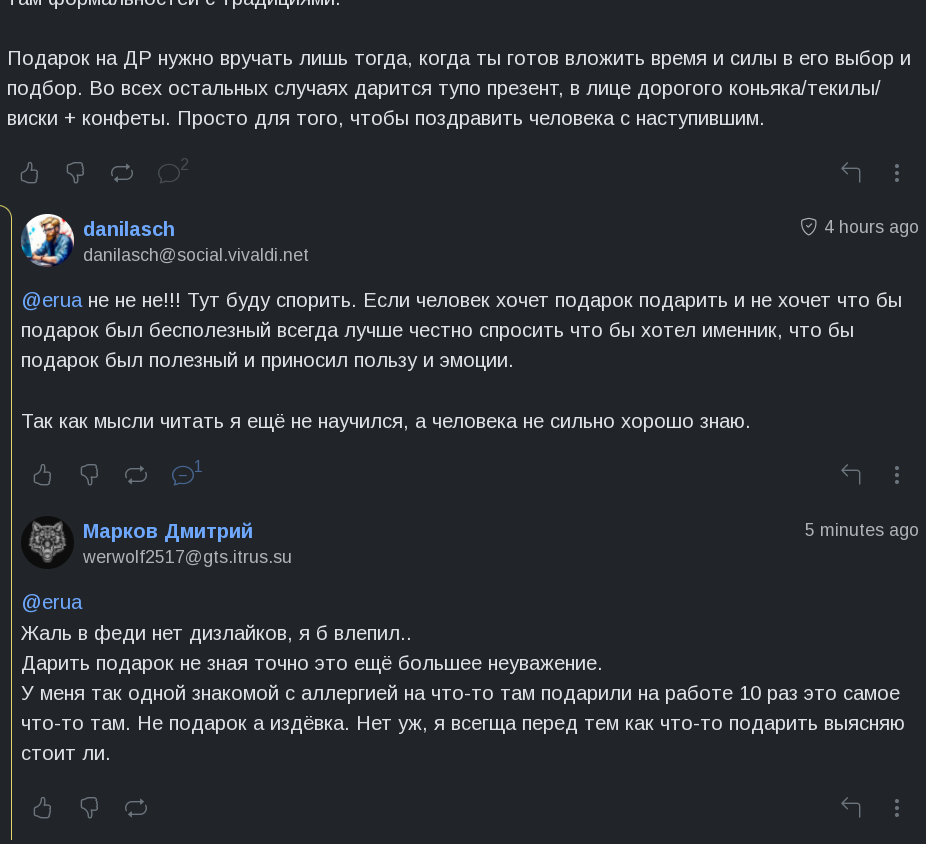Open danilasch's profile via username link
Image resolution: width=926 pixels, height=844 pixels.
tap(129, 229)
